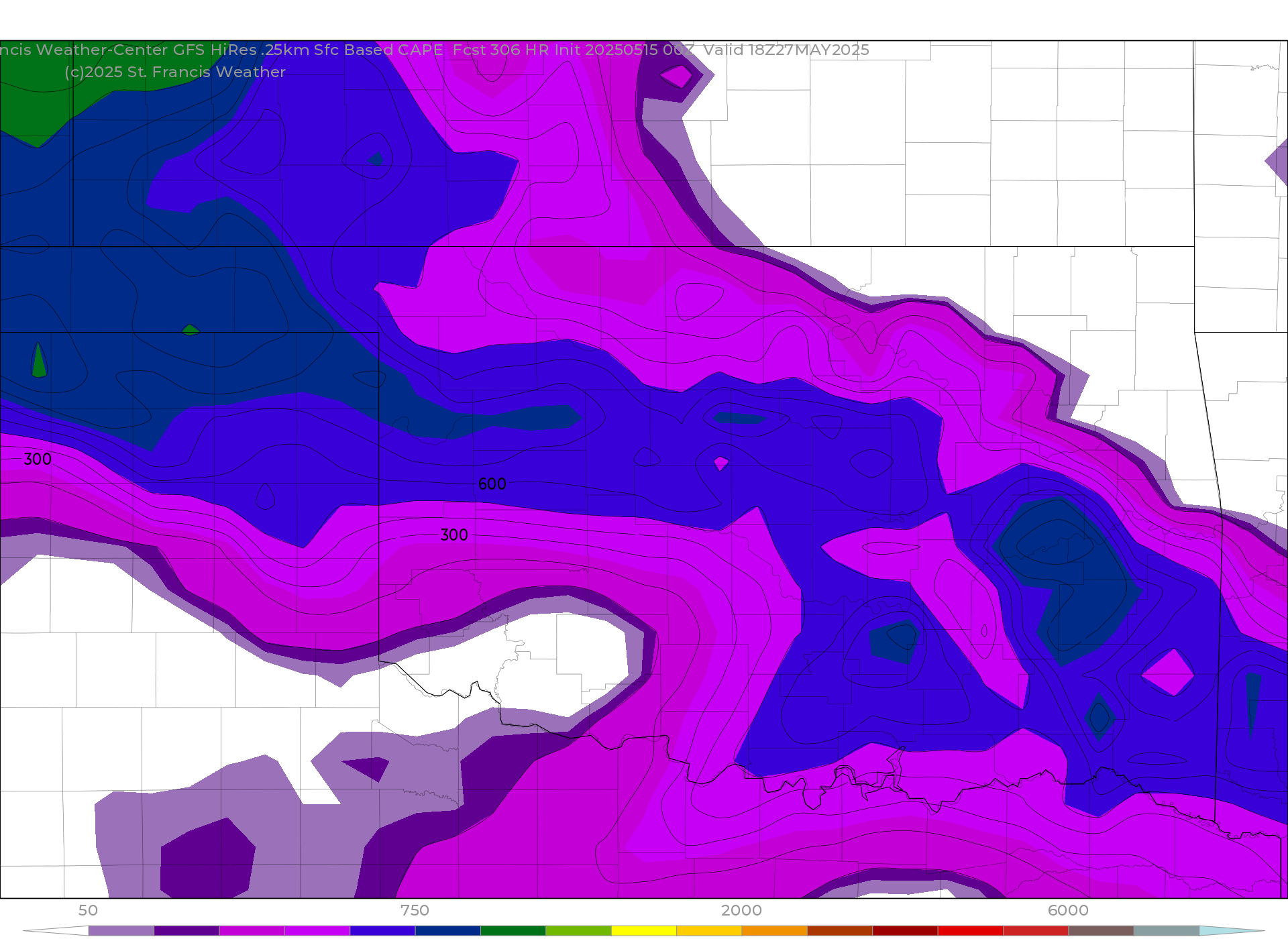This screenshot has width=1288, height=939.
Task: Click the indigo blue-violet swatch in the color bar
Action: pos(382,930)
